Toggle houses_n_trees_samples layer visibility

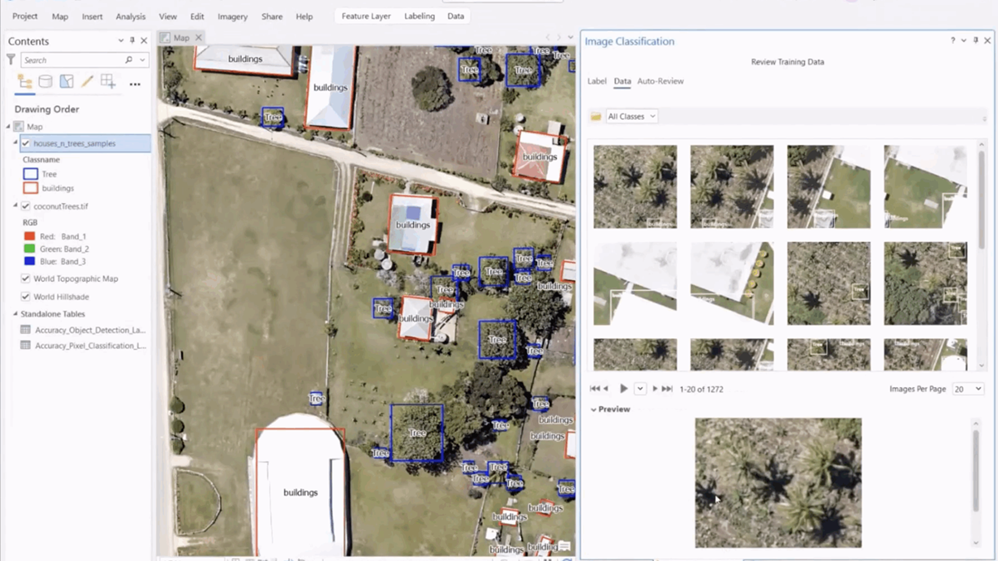(25, 143)
